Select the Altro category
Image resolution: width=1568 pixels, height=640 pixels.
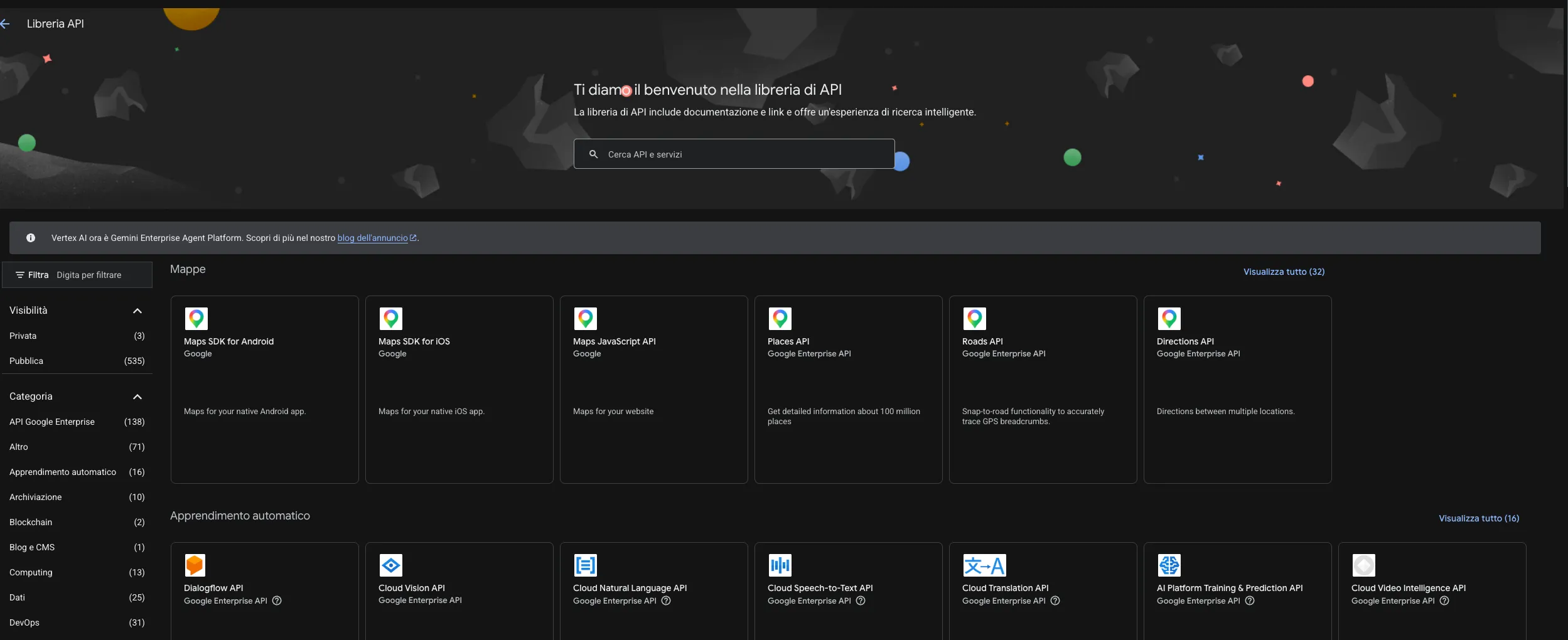pyautogui.click(x=77, y=447)
